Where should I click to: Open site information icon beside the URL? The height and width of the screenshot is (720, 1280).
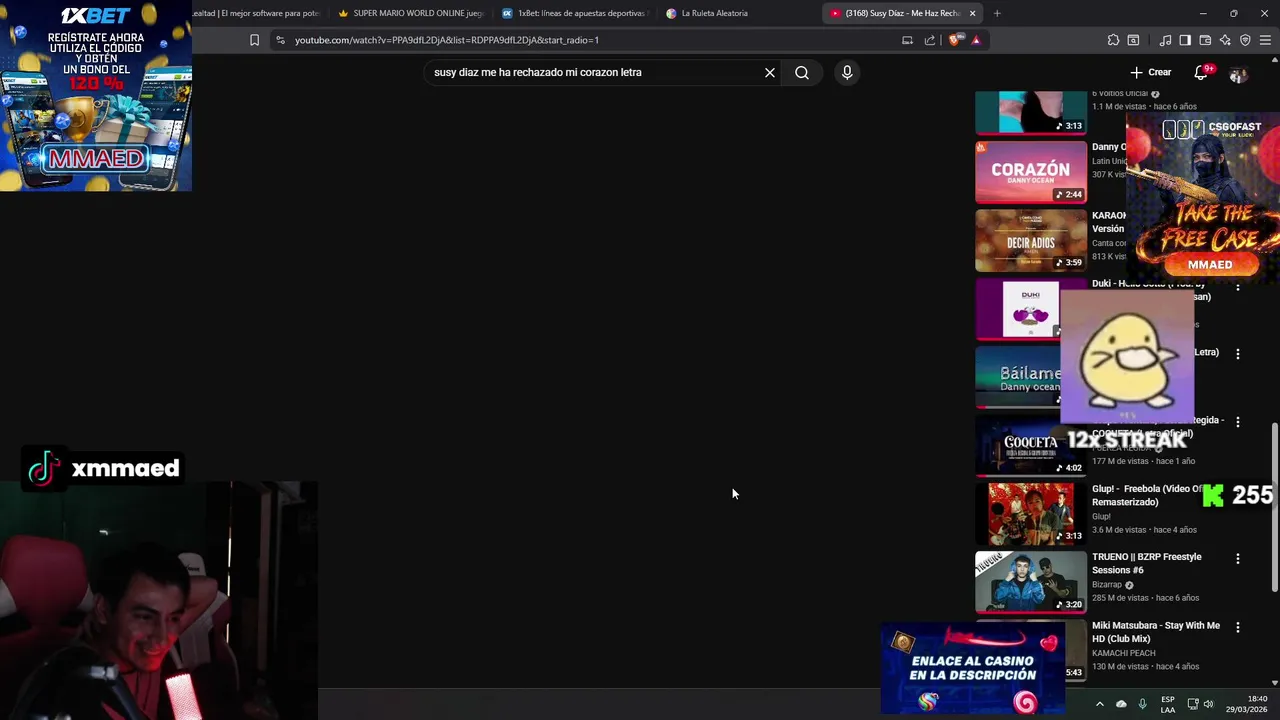click(280, 40)
